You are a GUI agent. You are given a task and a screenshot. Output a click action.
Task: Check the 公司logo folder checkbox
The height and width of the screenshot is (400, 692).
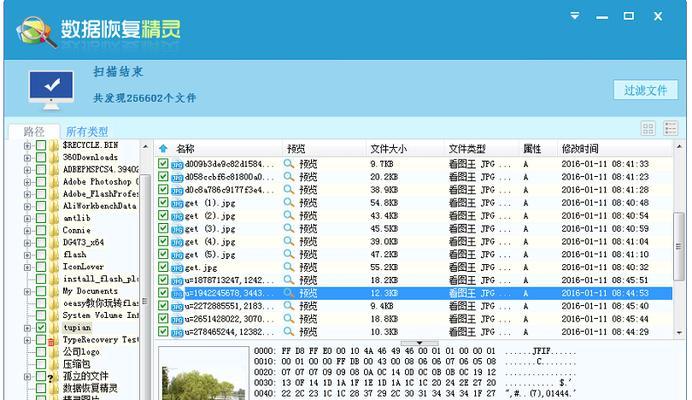coord(41,352)
